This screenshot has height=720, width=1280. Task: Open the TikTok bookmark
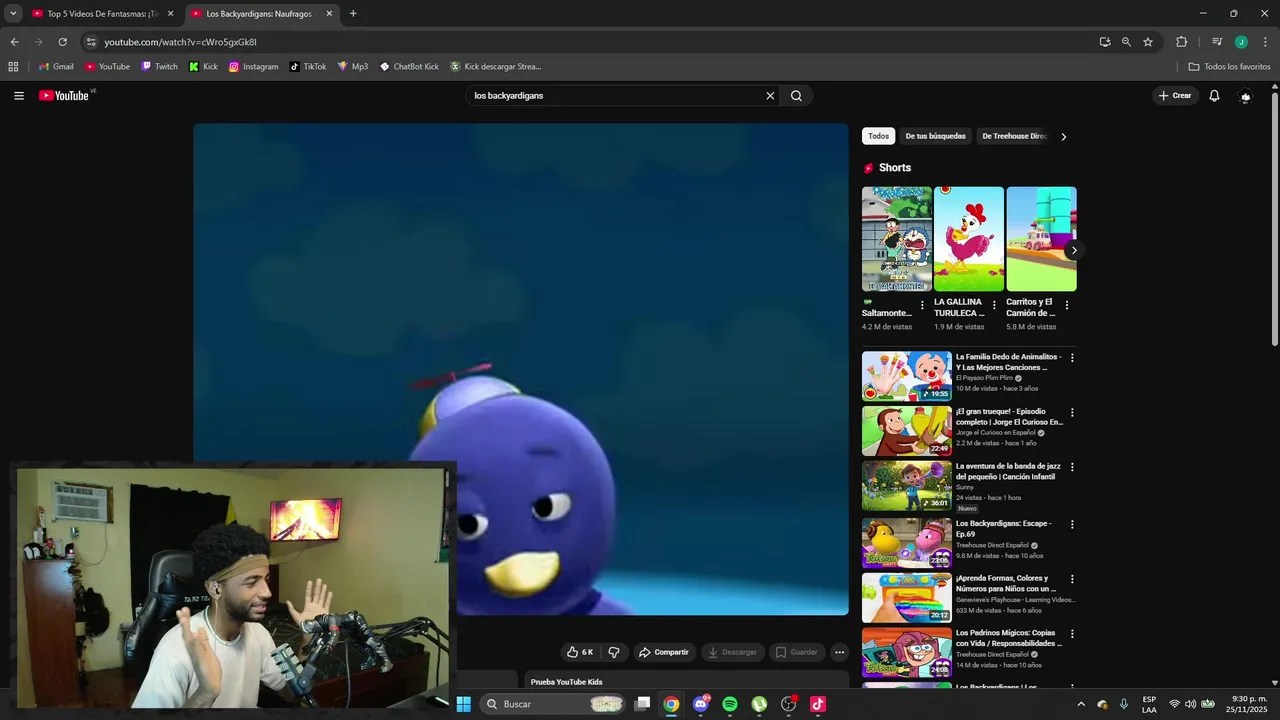[308, 67]
